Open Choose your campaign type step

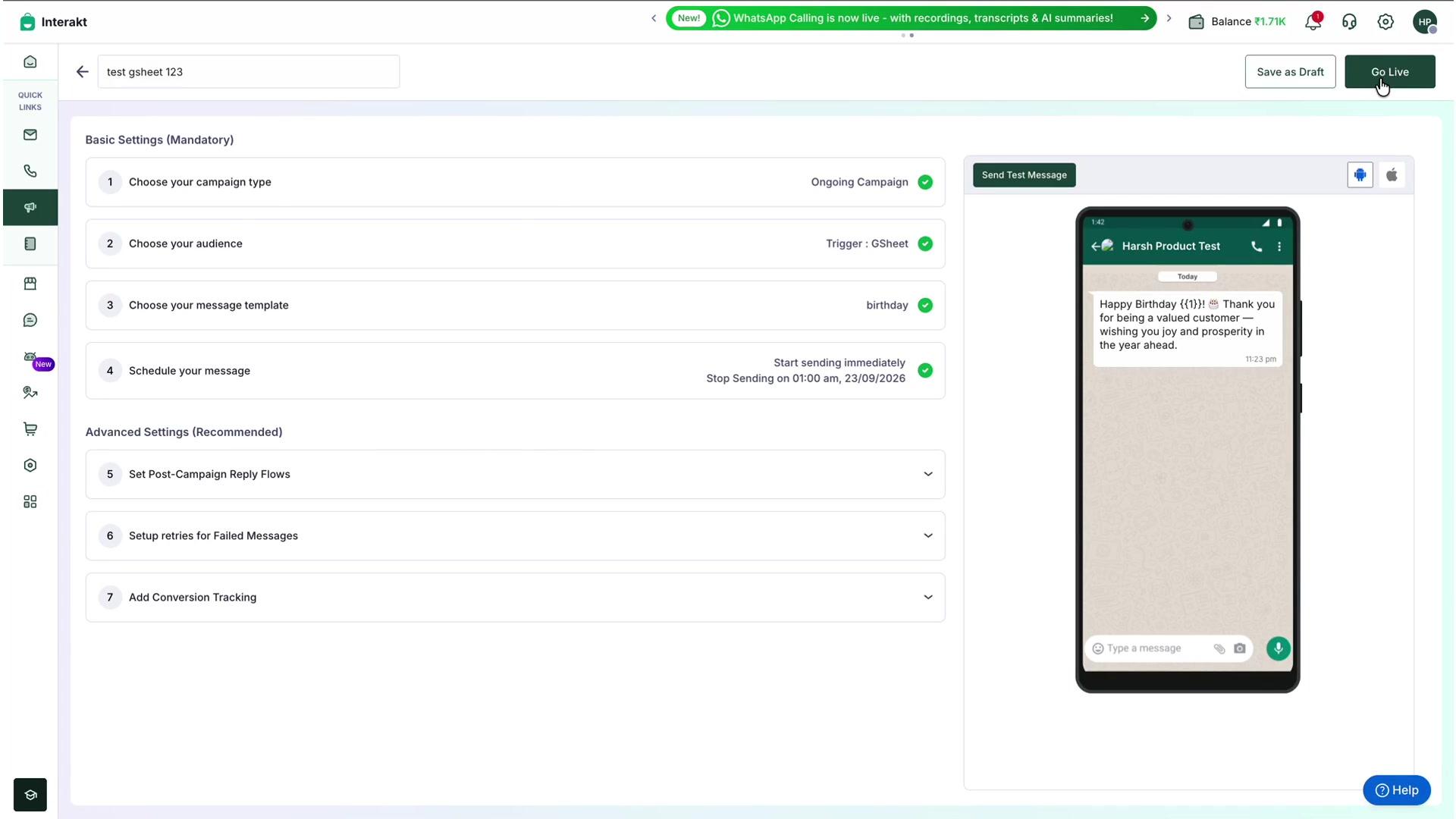[x=515, y=182]
